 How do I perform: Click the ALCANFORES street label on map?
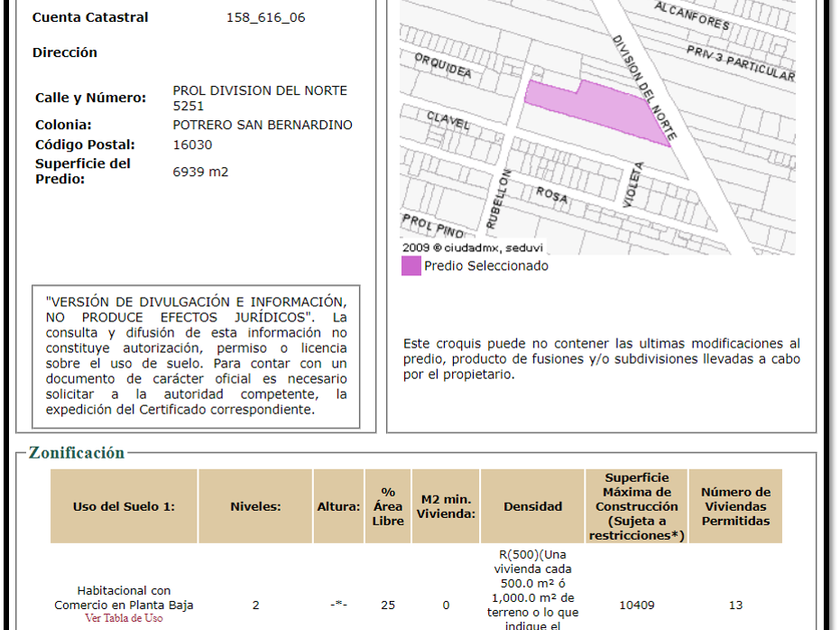(x=692, y=16)
